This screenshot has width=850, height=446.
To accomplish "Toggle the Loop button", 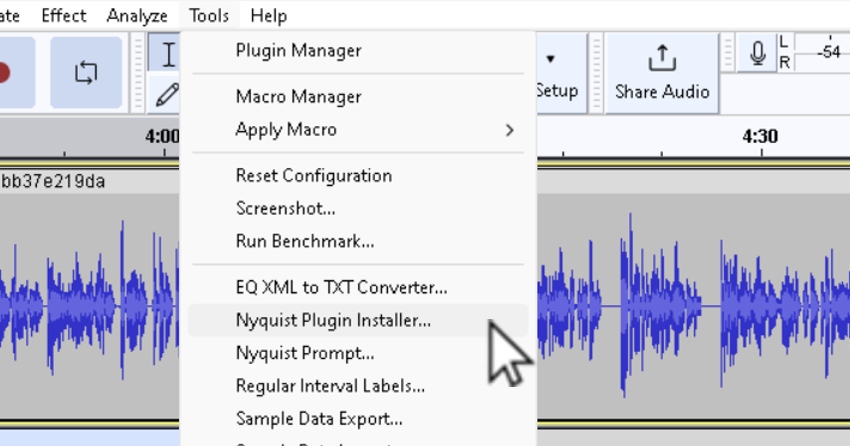I will coord(86,73).
